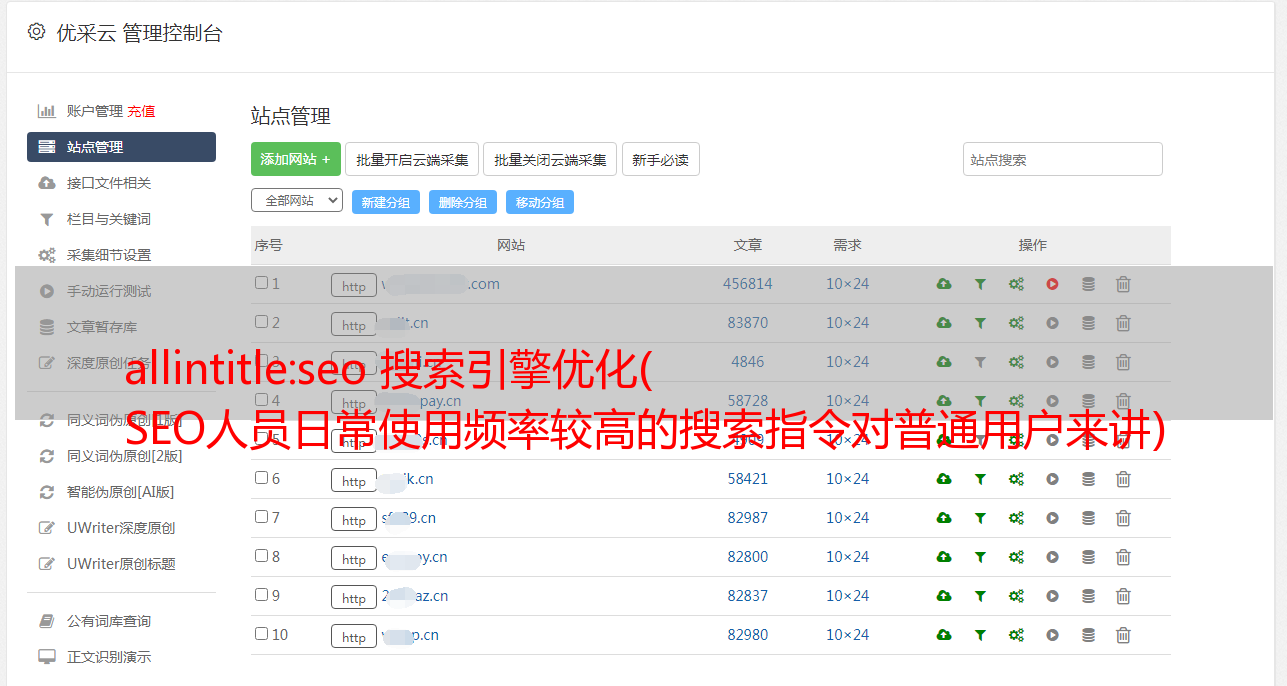Image resolution: width=1287 pixels, height=686 pixels.
Task: Select 站点管理 in the sidebar
Action: [121, 147]
